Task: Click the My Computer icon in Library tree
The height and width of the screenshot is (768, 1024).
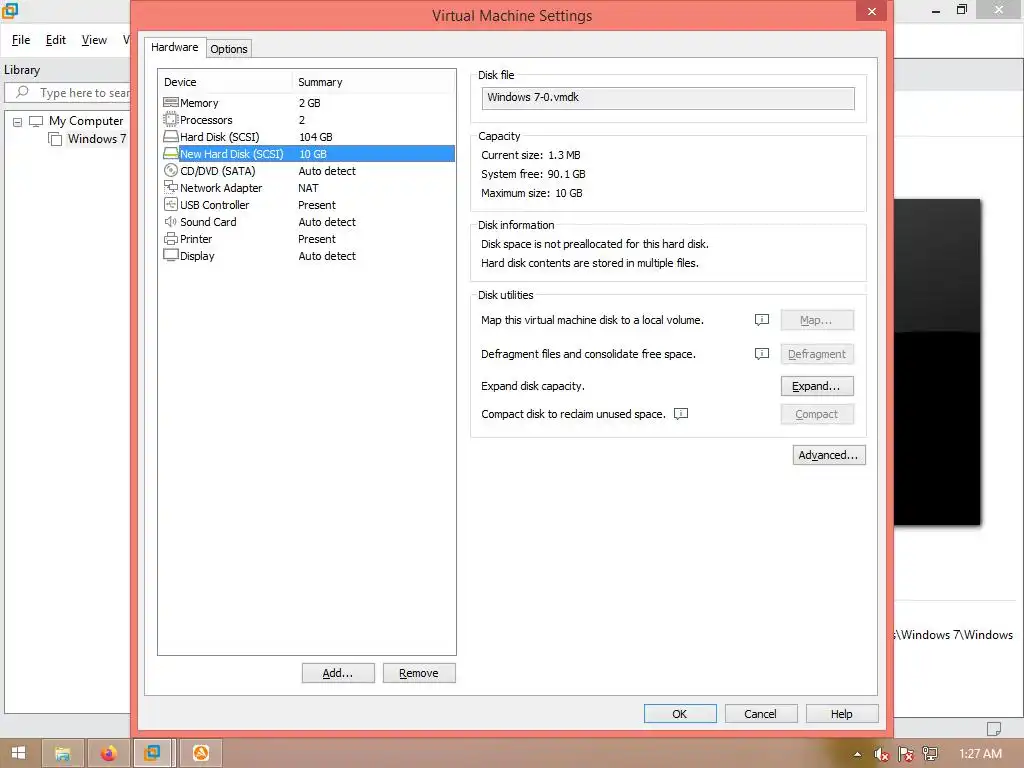Action: (36, 121)
